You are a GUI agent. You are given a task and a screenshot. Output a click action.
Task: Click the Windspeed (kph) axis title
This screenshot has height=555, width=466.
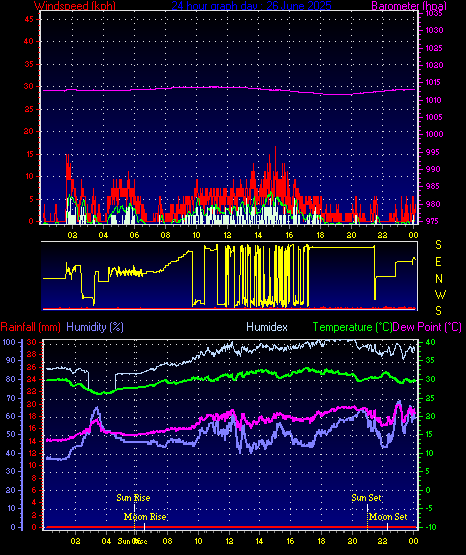pos(75,5)
